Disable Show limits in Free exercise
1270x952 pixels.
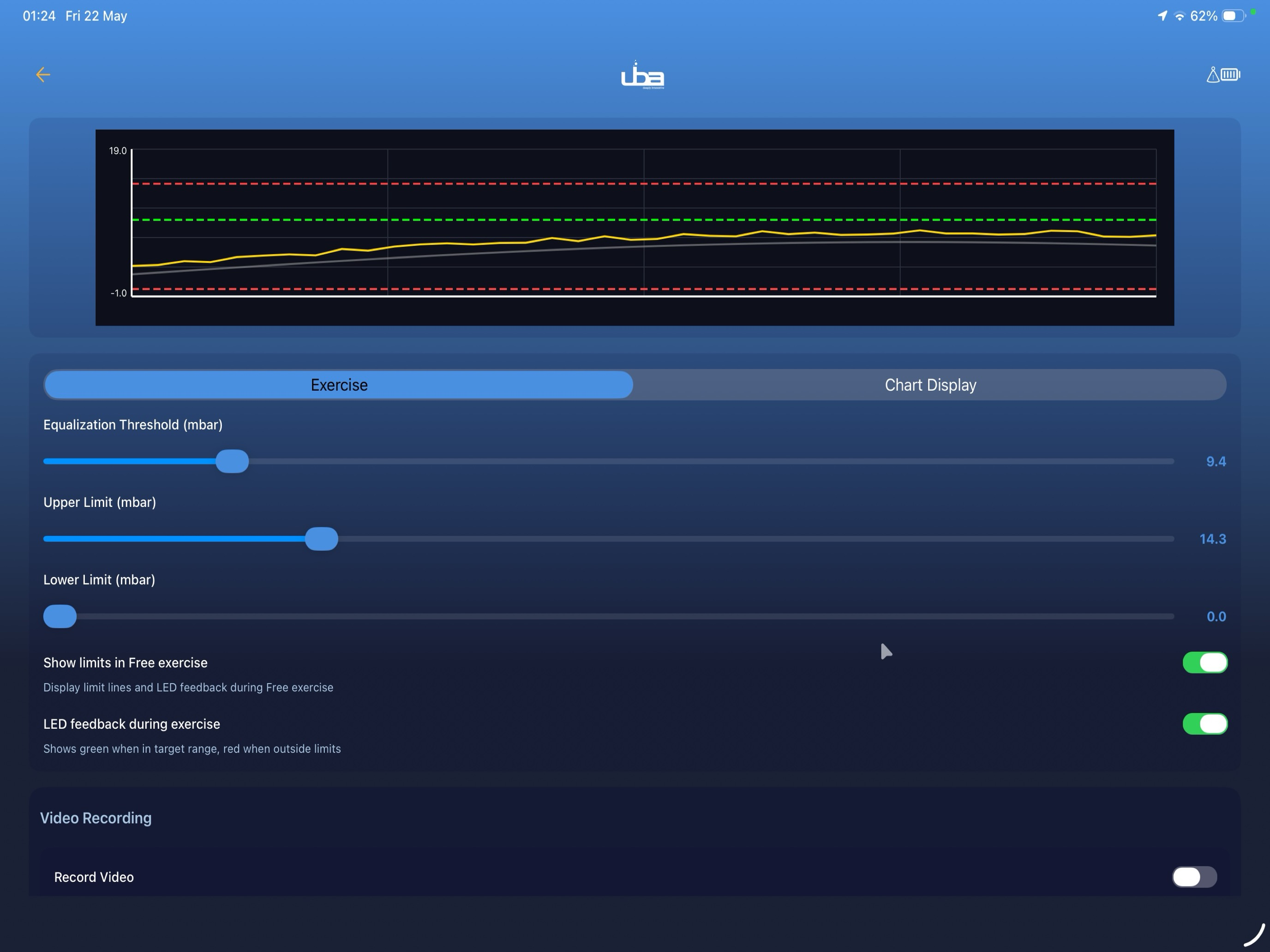point(1205,663)
